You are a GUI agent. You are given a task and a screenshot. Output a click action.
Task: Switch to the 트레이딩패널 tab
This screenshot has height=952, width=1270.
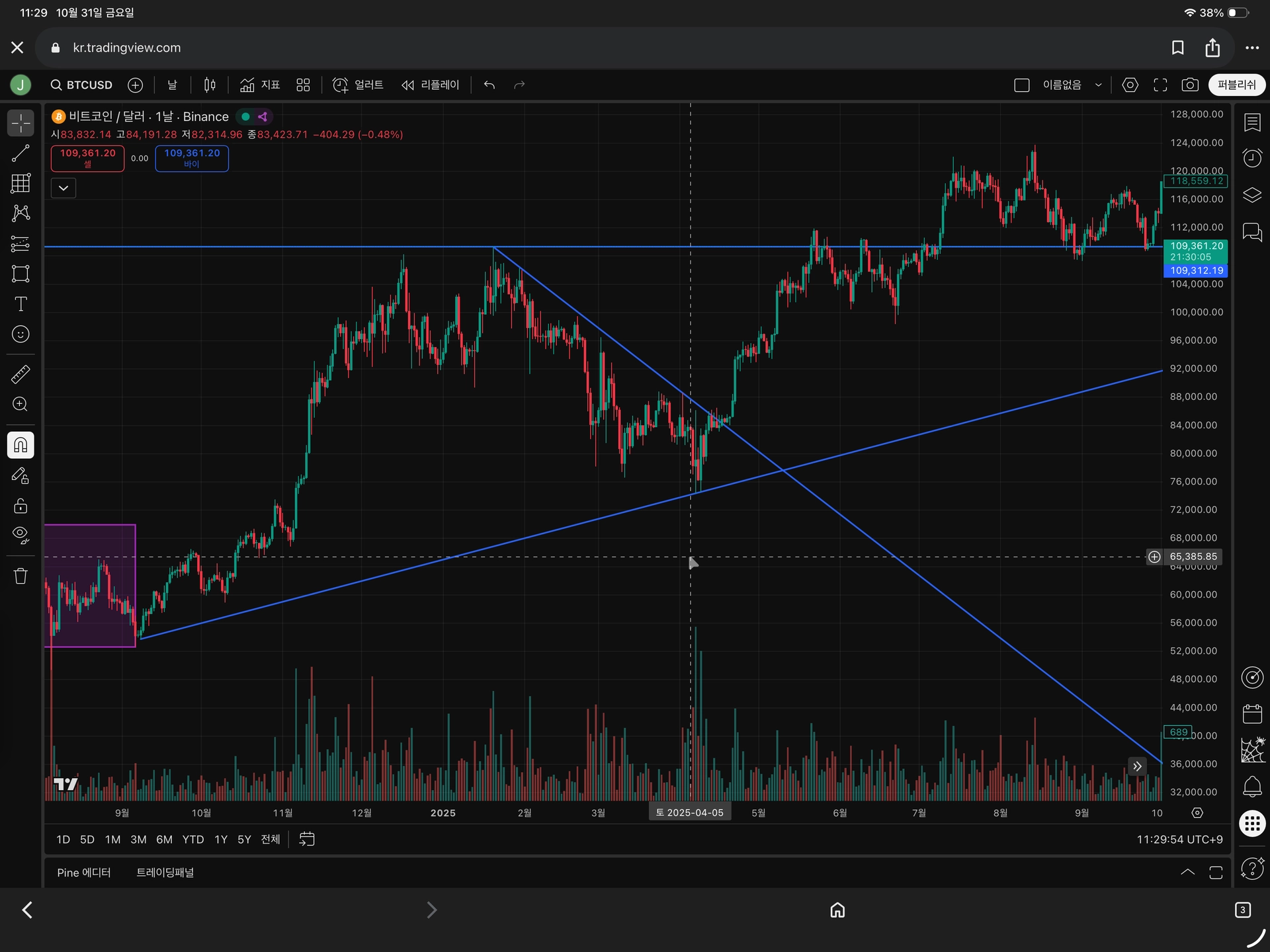point(165,873)
